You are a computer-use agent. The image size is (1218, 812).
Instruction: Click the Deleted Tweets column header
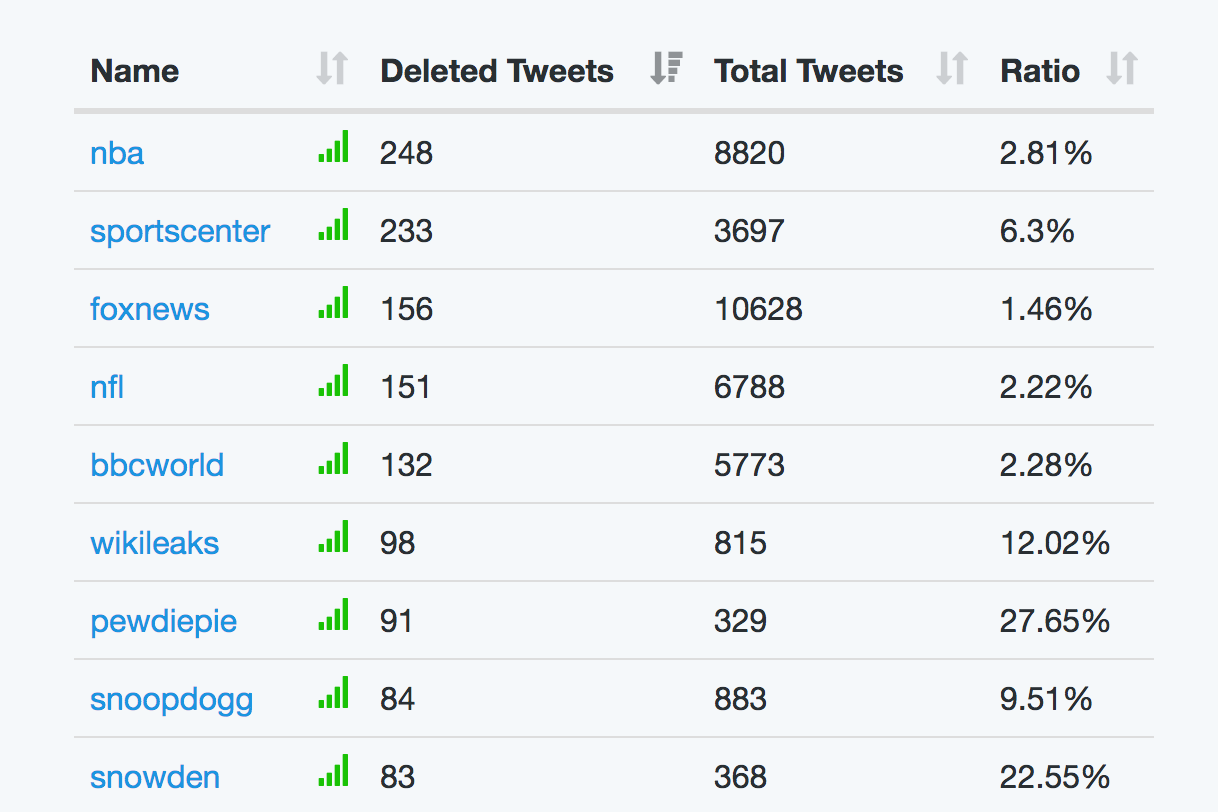click(497, 71)
